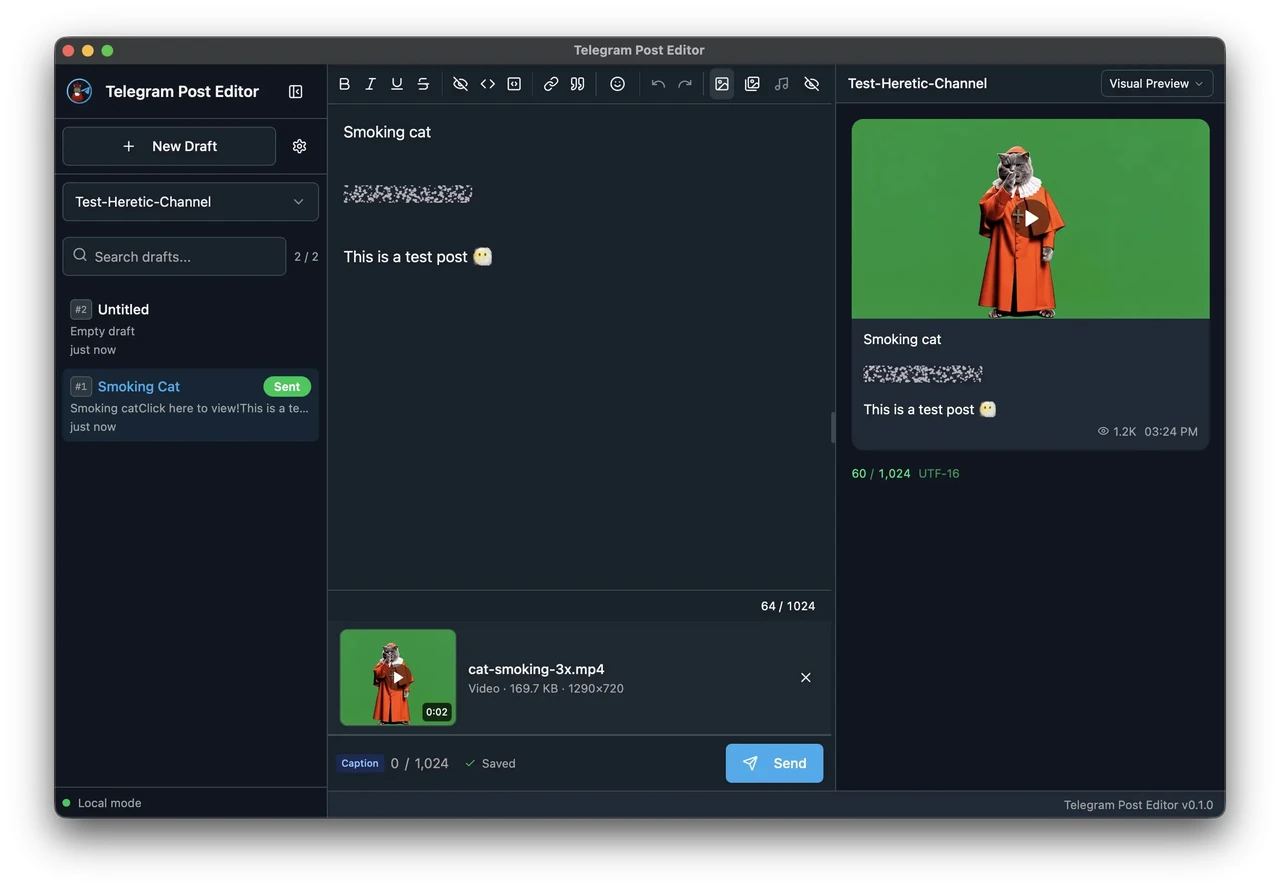Click the 64 / 1024 character counter
Viewport: 1280px width, 890px height.
788,606
